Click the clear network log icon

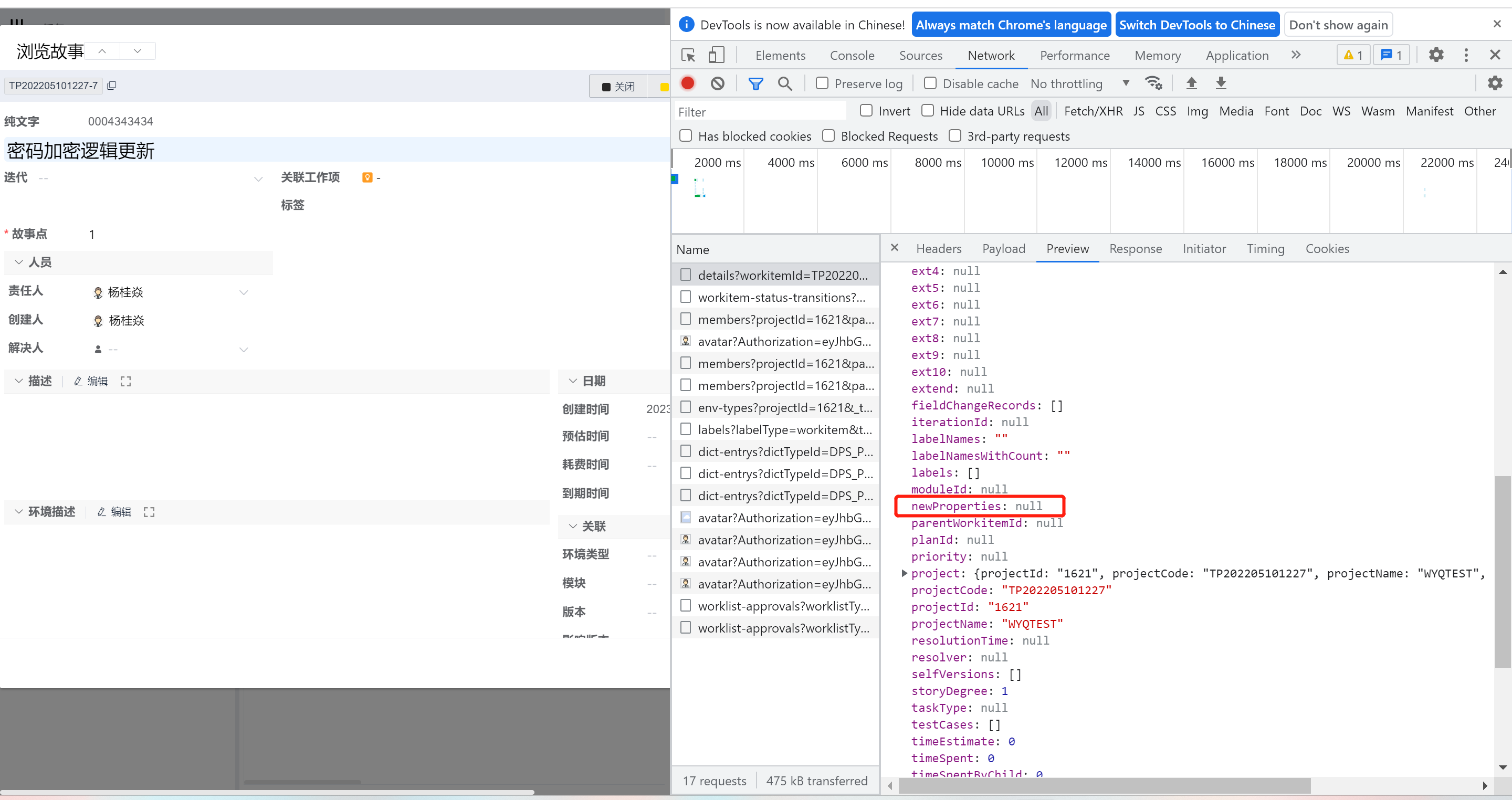point(717,83)
